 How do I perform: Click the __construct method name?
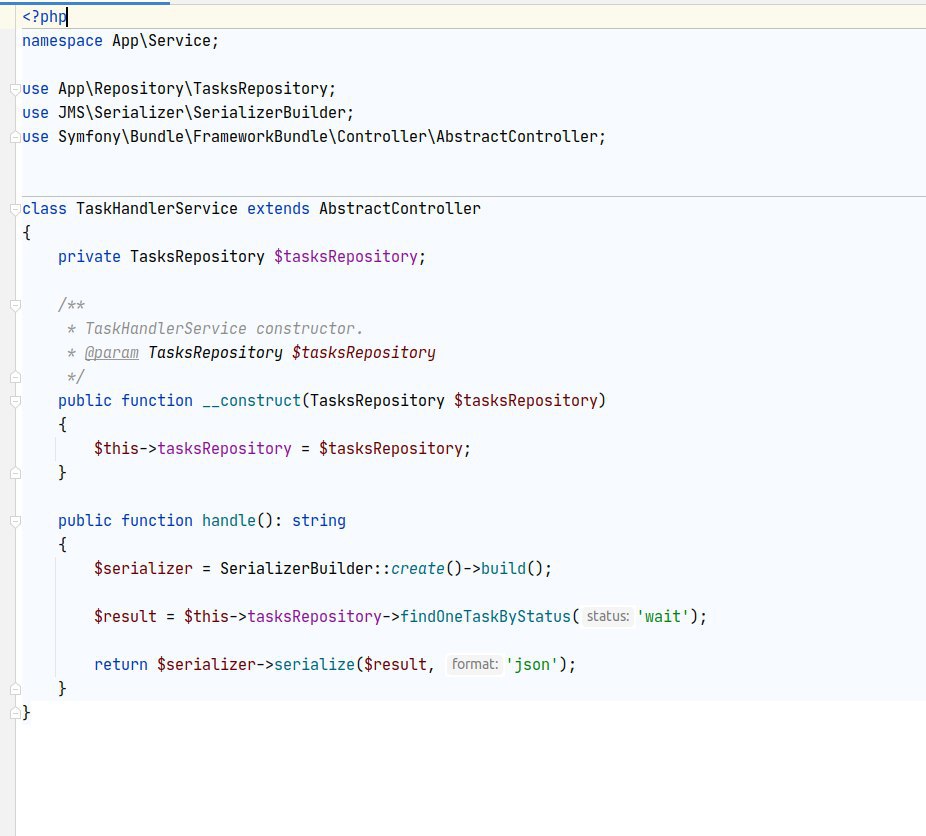pos(252,401)
